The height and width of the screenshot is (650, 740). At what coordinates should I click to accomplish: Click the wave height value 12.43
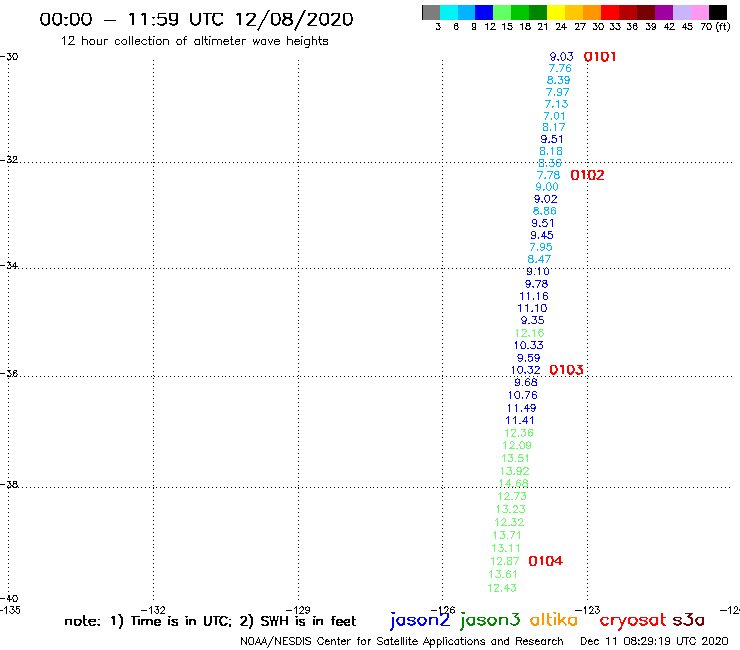(502, 588)
